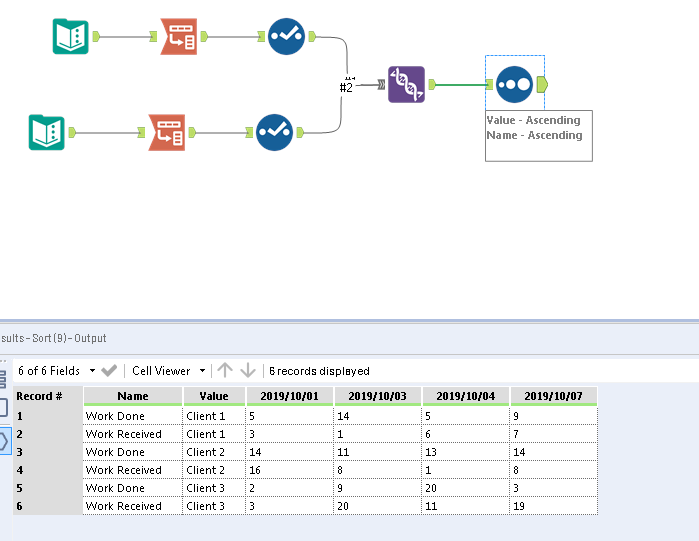The width and height of the screenshot is (699, 541).
Task: Select the Text Input tool on the bottom branch
Action: click(x=47, y=132)
